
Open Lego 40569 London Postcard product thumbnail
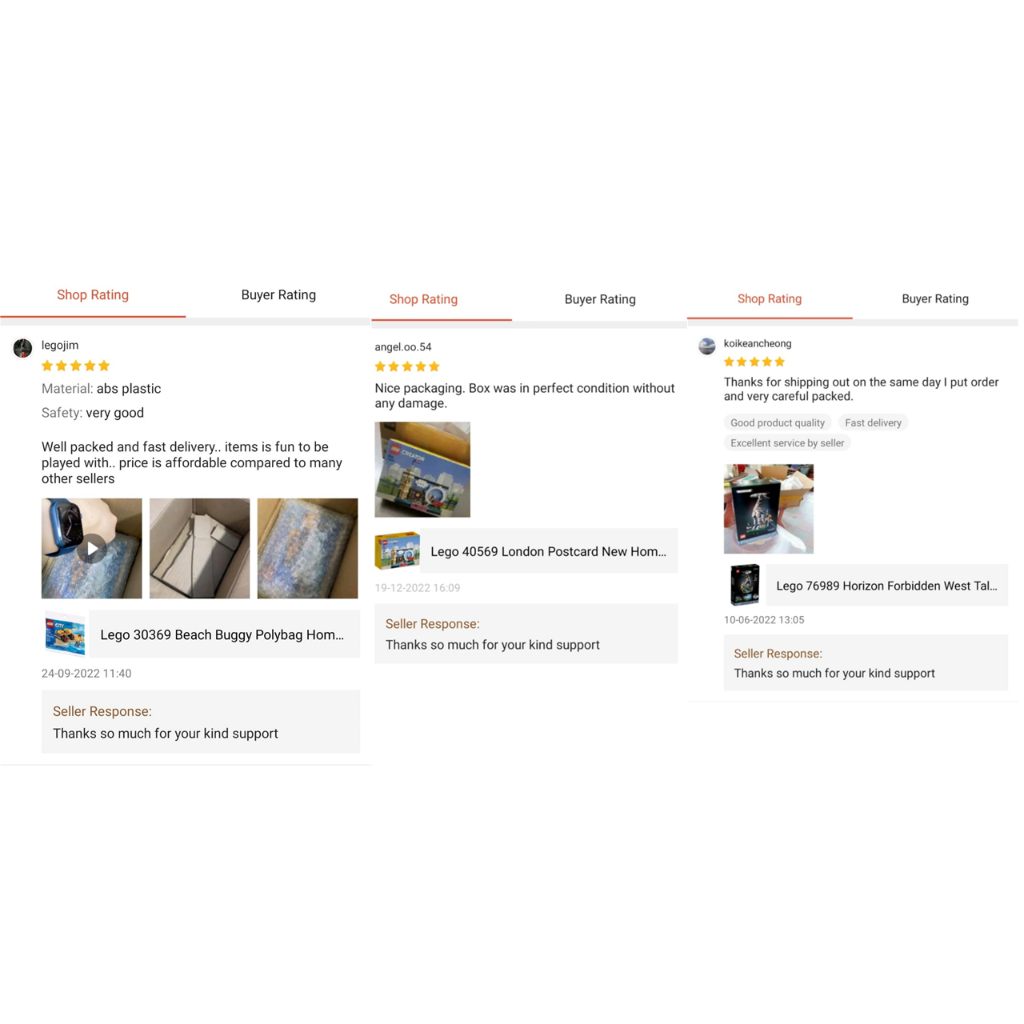(x=397, y=551)
